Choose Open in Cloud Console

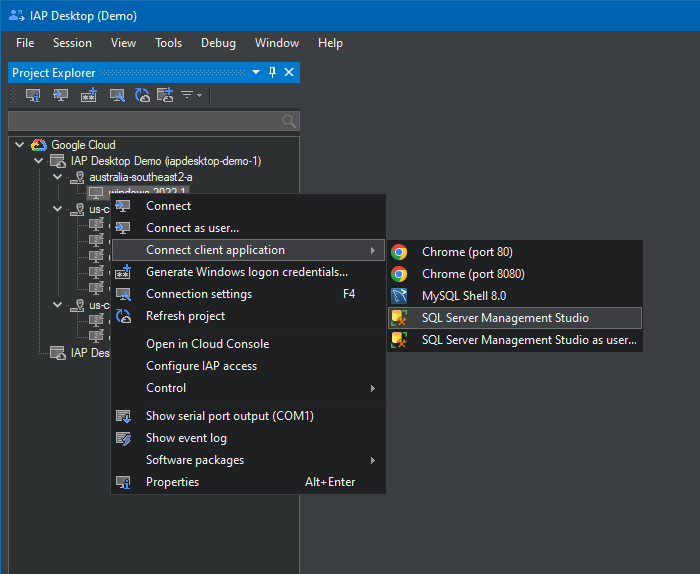(248, 344)
